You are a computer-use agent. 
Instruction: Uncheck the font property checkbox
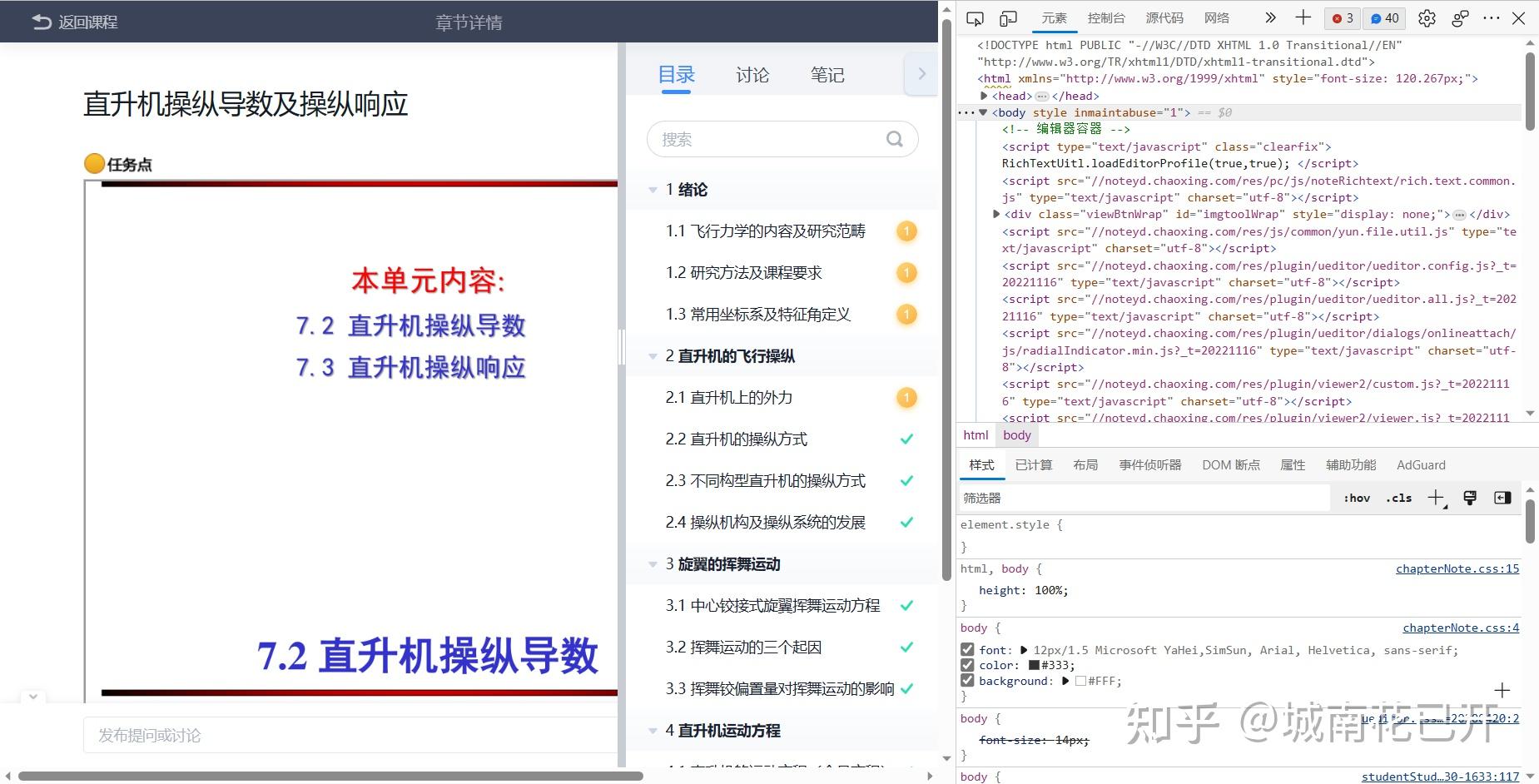click(967, 649)
